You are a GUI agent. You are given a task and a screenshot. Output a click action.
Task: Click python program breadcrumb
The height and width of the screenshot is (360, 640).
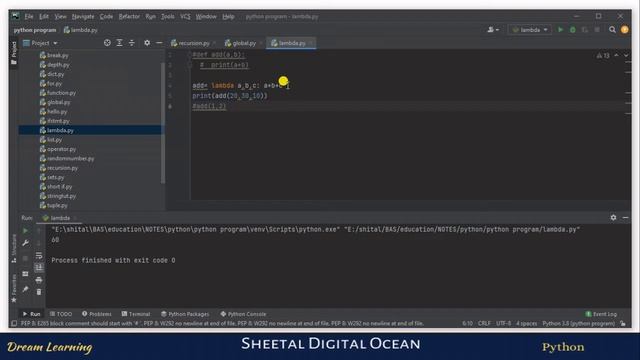[35, 30]
